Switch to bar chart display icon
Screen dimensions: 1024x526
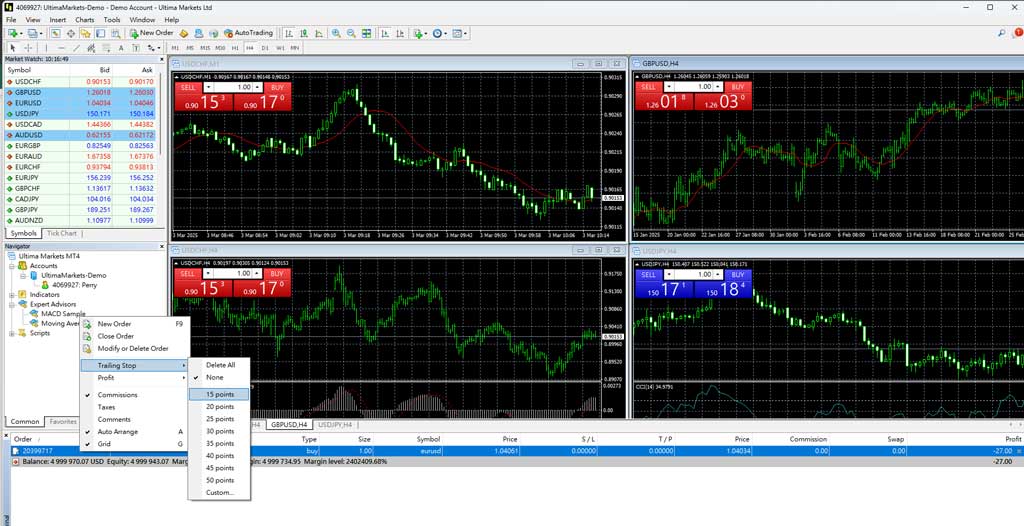(x=288, y=33)
